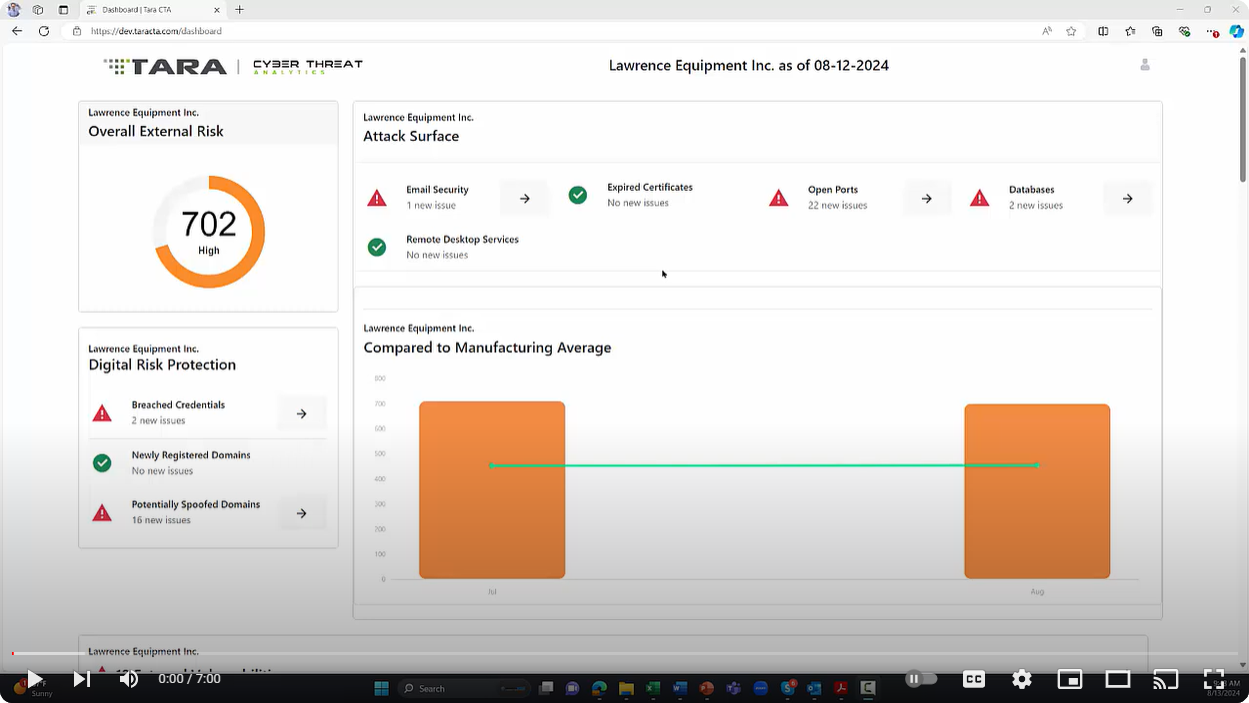The image size is (1249, 703).
Task: Click the "Remote Desktop Services" label
Action: [462, 240]
